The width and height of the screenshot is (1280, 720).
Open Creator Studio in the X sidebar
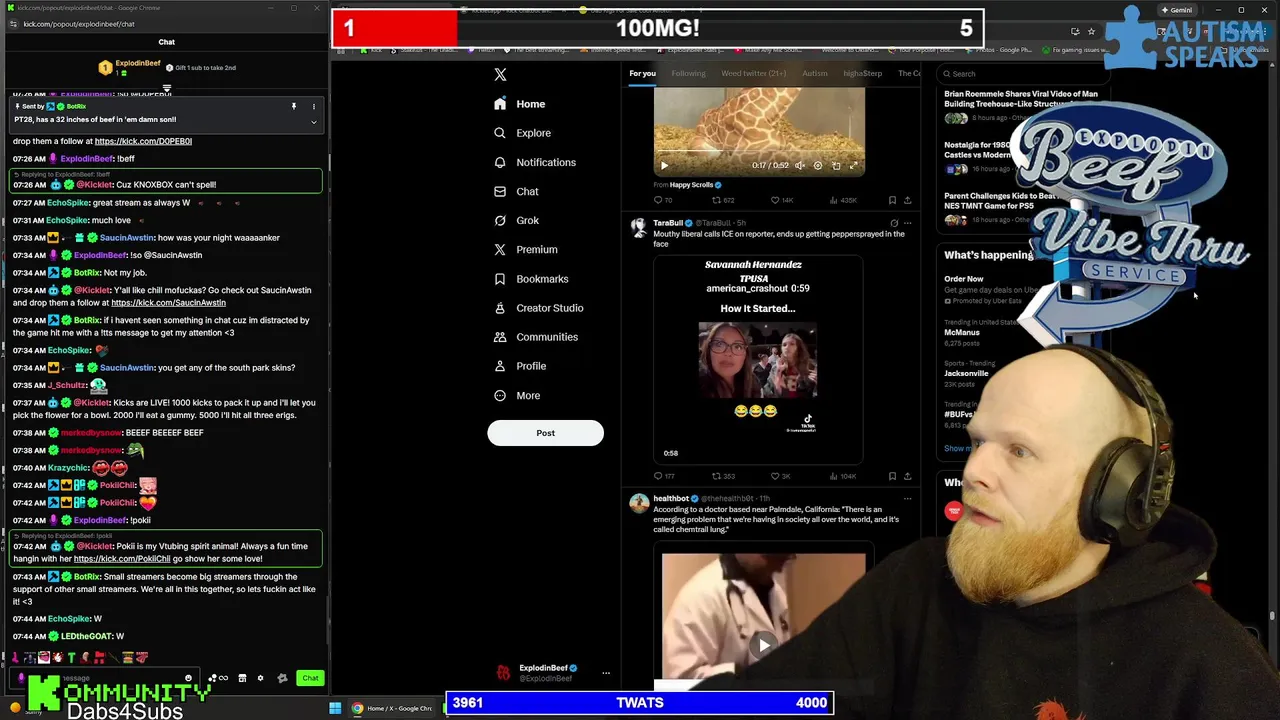[539, 308]
